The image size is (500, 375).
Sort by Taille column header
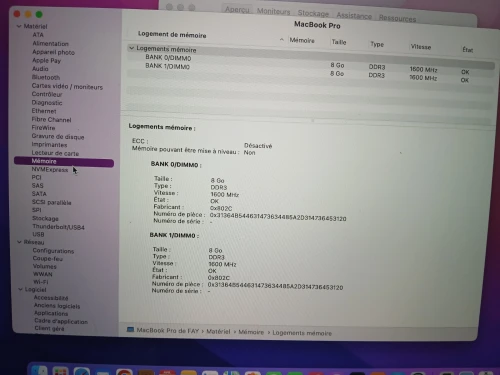(x=339, y=42)
